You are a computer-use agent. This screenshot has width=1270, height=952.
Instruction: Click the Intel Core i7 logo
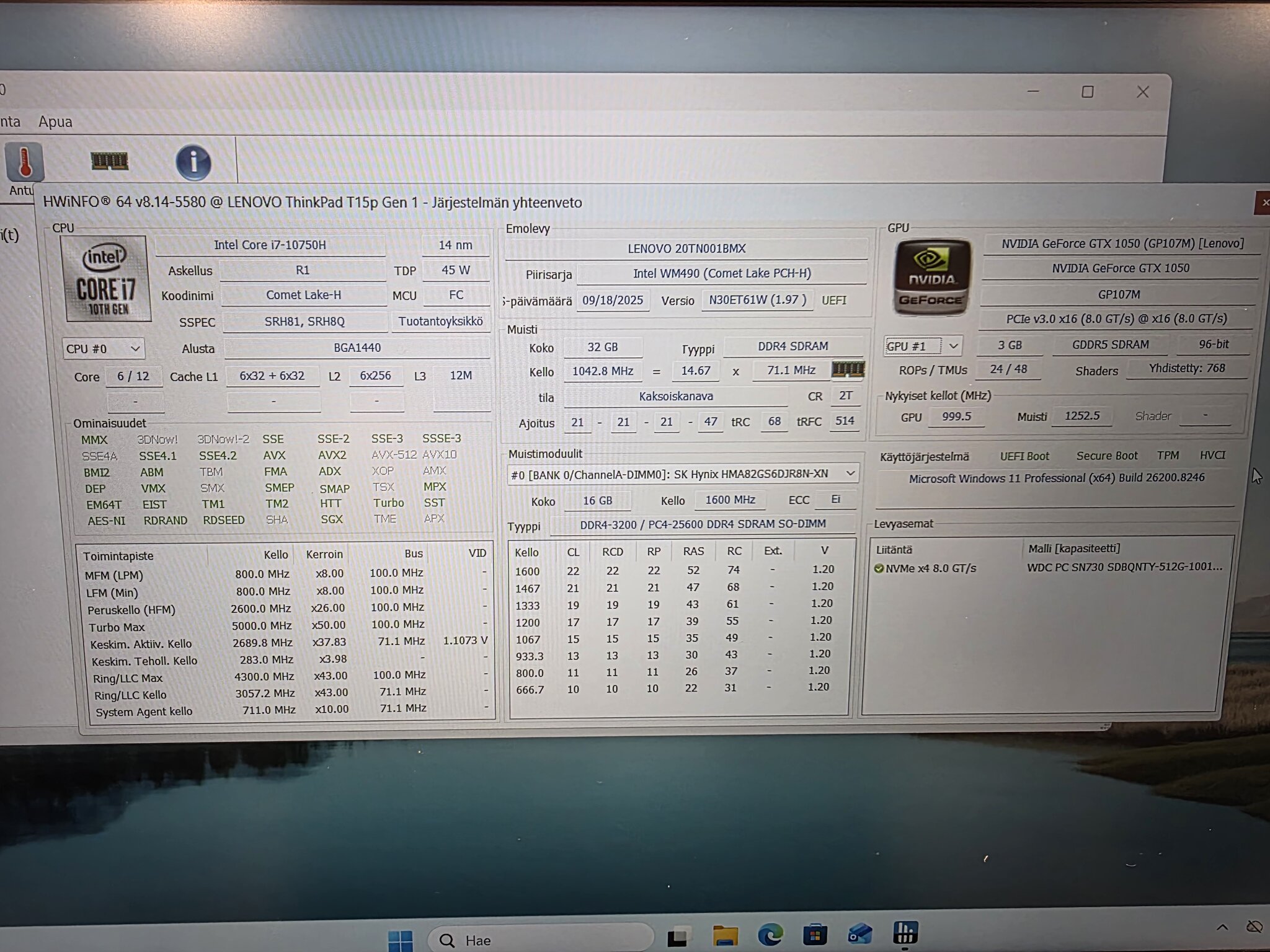[x=107, y=278]
